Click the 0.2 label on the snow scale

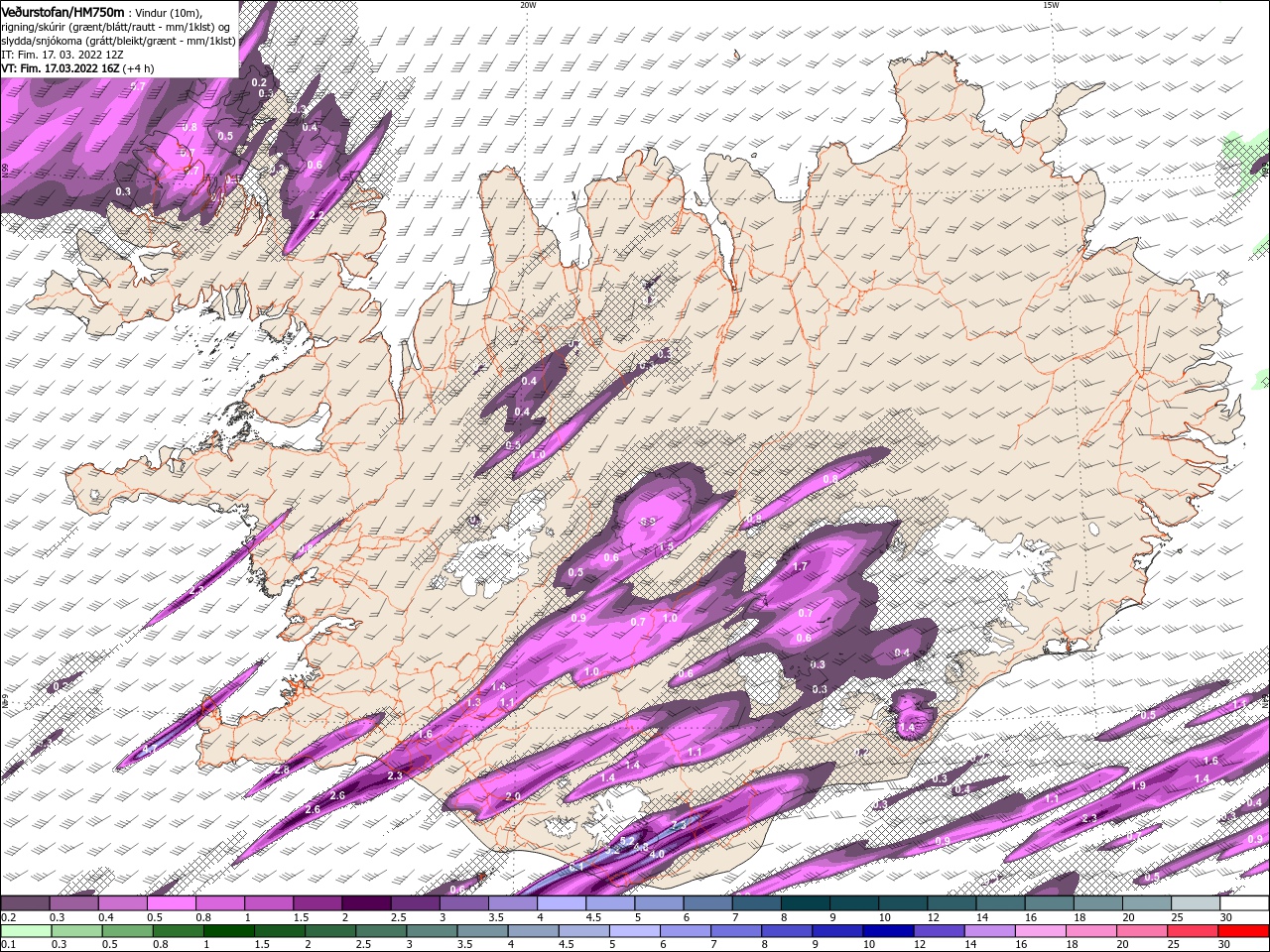pos(8,917)
